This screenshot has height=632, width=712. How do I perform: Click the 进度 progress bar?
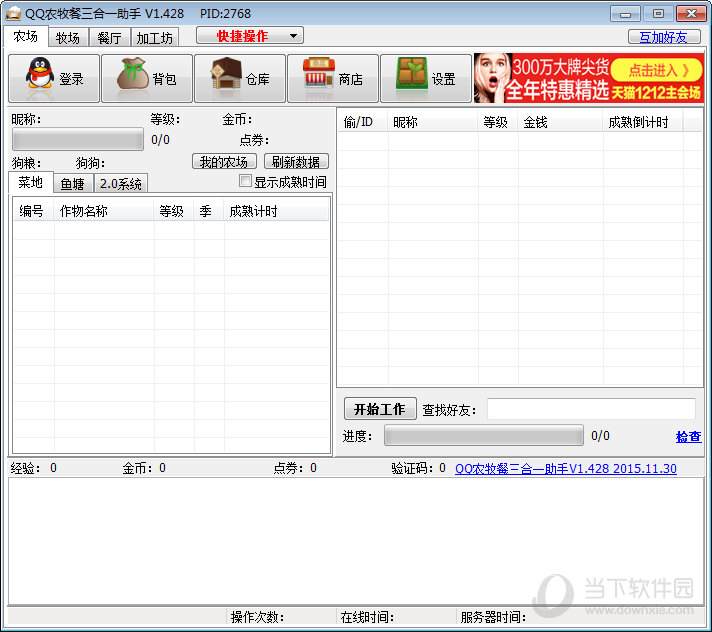[x=484, y=436]
